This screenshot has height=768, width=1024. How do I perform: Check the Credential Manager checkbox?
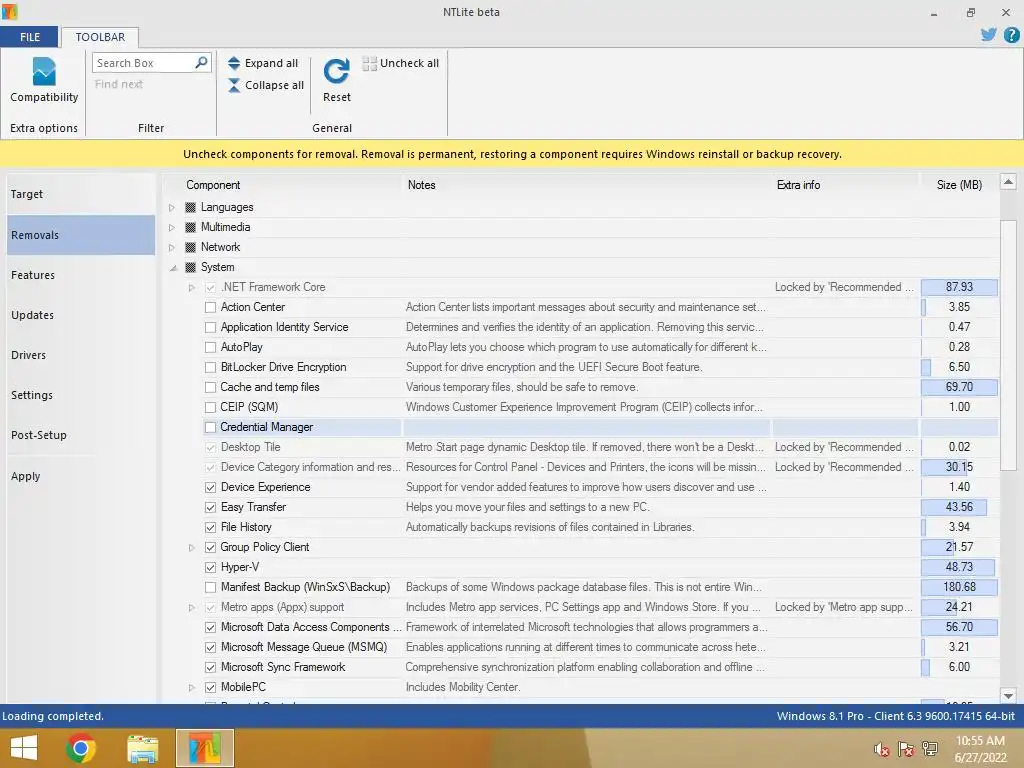click(210, 427)
